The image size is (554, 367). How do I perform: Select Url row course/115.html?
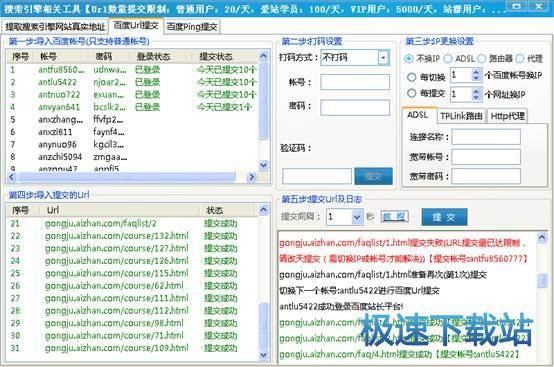[x=132, y=273]
